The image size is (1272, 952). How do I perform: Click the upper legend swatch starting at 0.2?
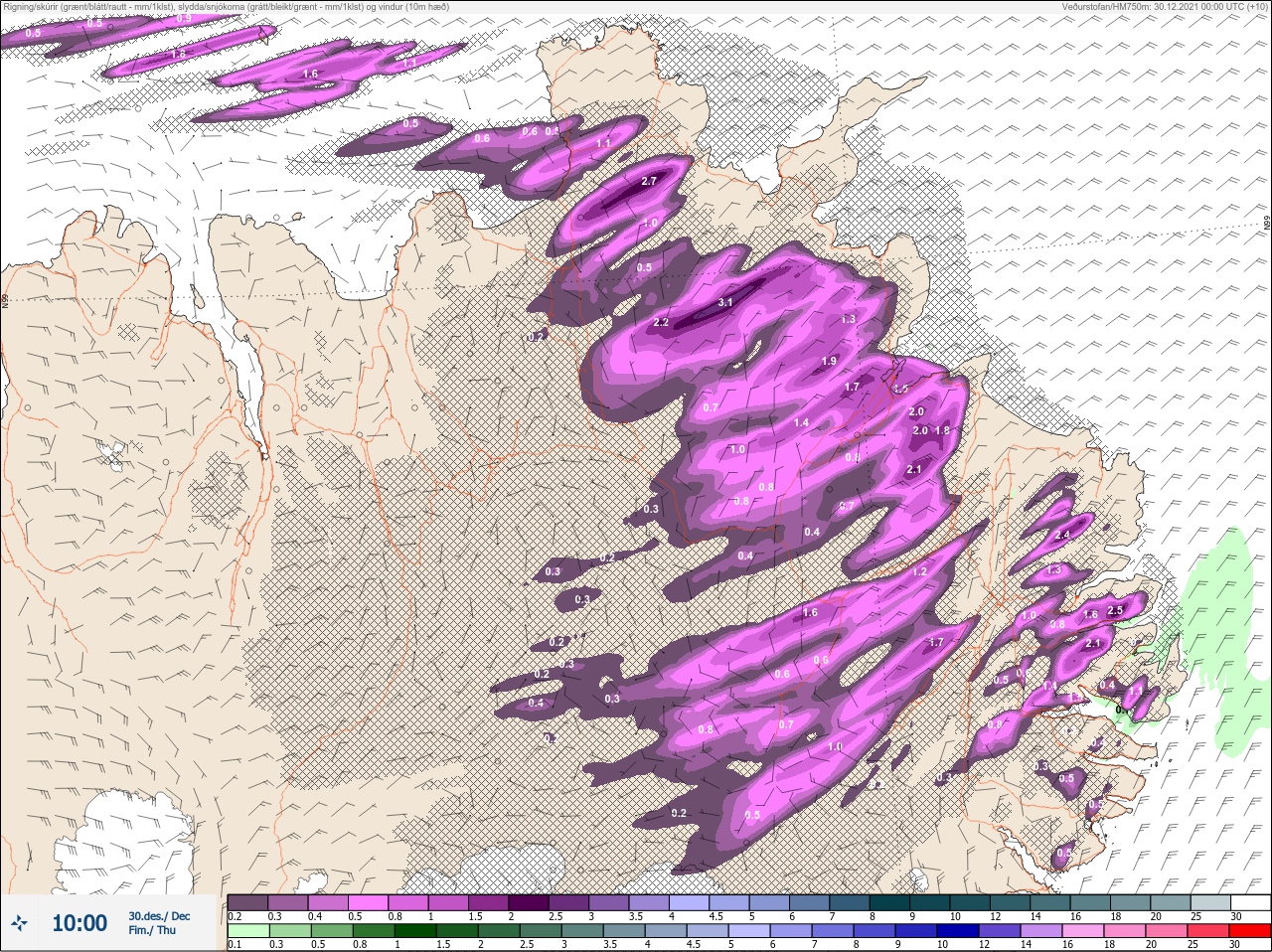pyautogui.click(x=247, y=902)
